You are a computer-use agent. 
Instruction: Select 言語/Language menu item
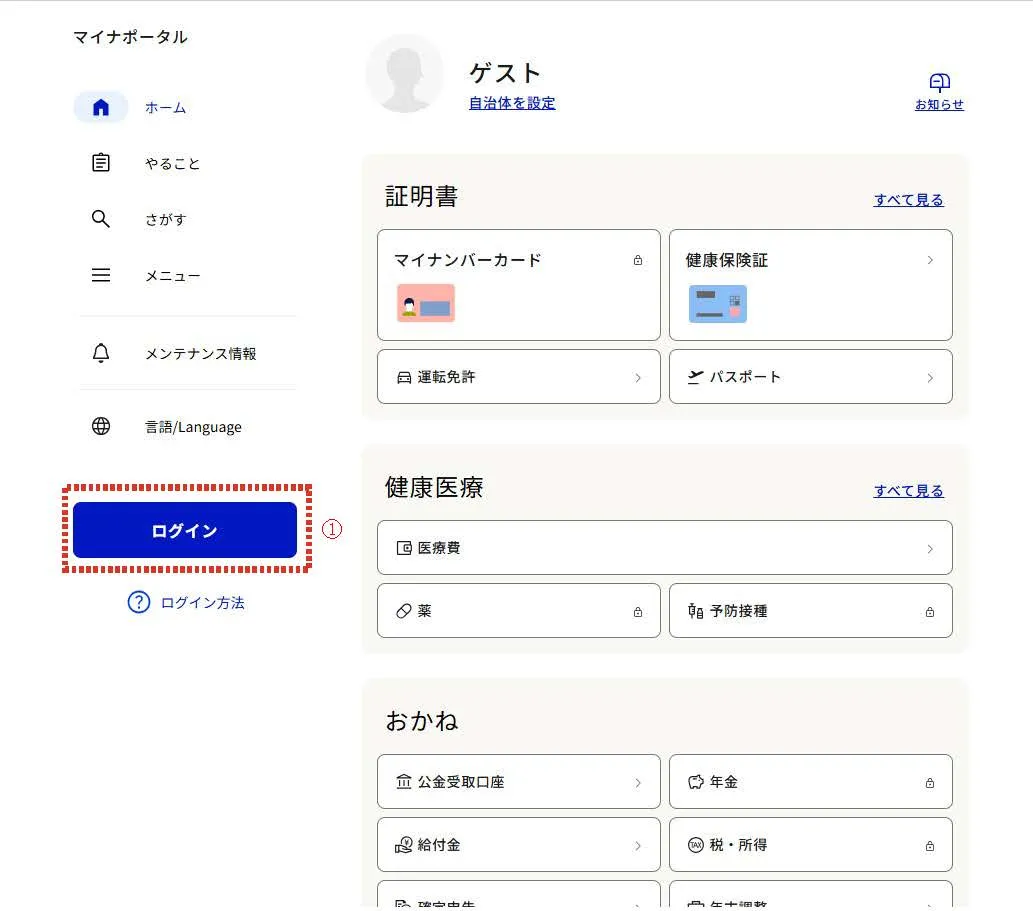[x=193, y=427]
